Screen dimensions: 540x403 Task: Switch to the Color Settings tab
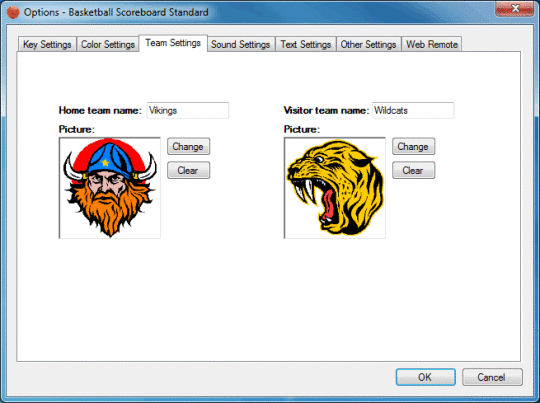pyautogui.click(x=107, y=44)
